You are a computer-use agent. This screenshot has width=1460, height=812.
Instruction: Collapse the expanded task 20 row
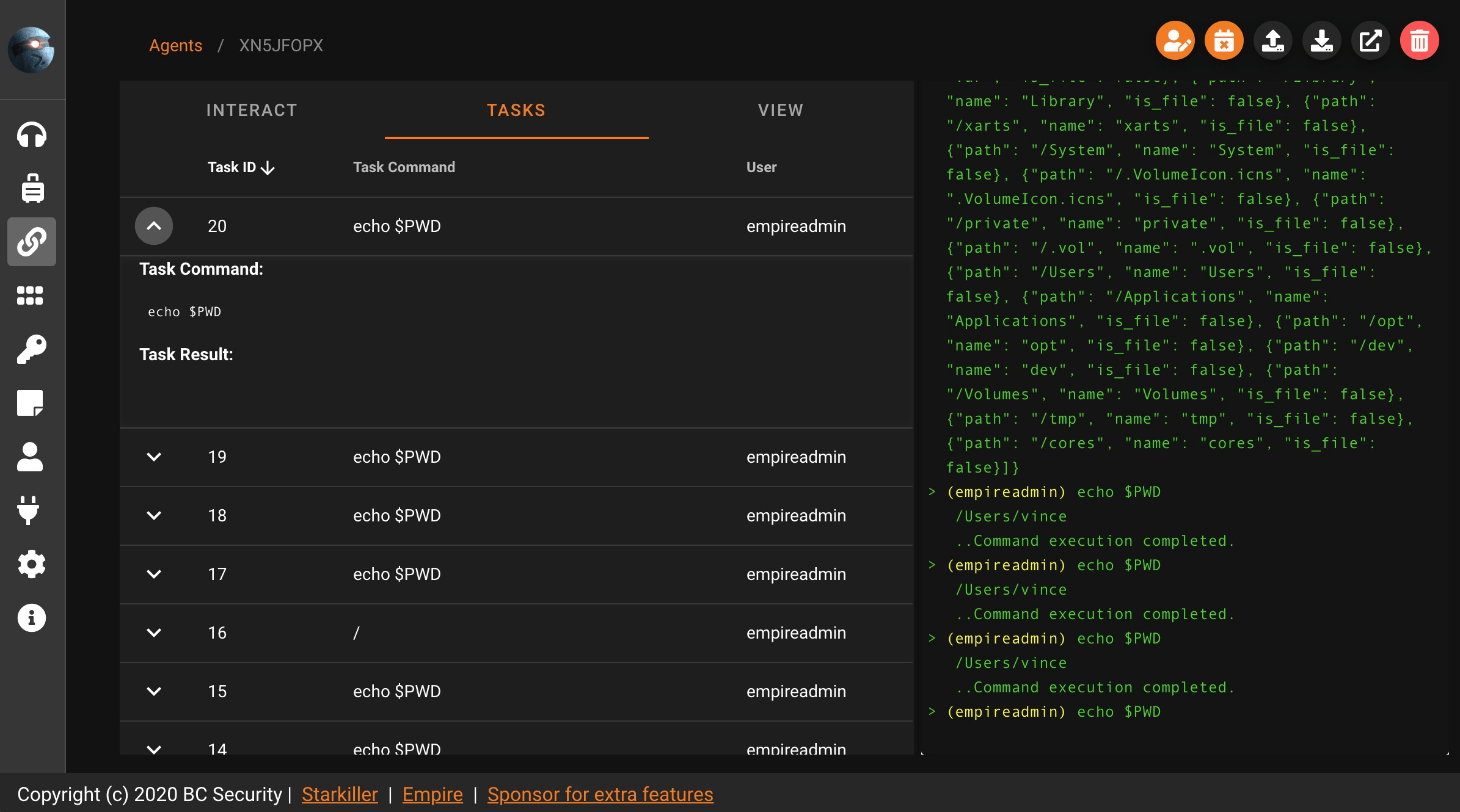154,226
